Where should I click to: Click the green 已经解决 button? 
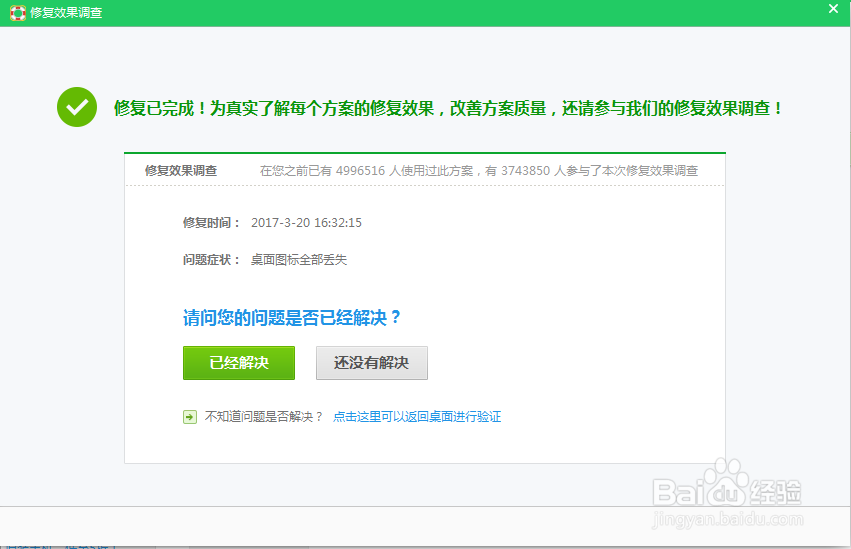(239, 363)
